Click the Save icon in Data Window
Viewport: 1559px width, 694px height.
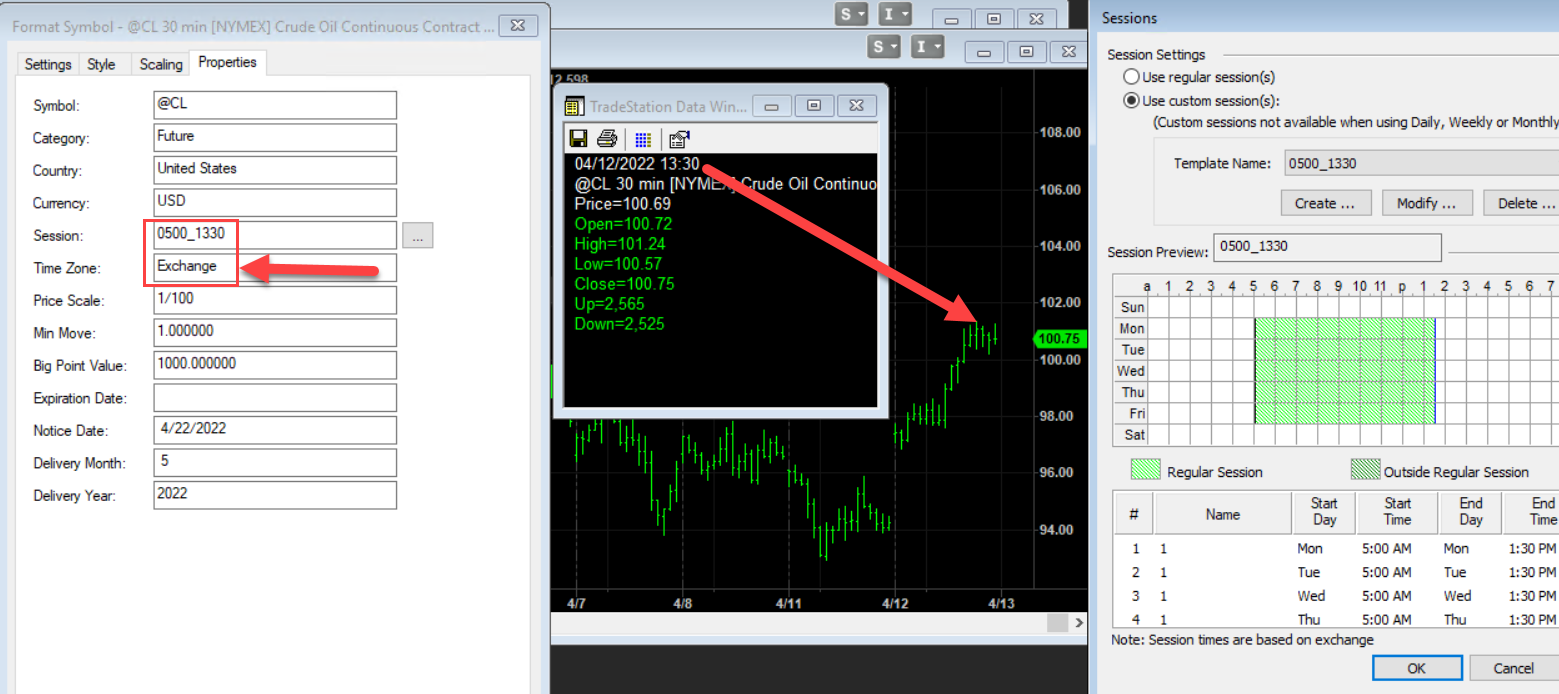(x=578, y=139)
